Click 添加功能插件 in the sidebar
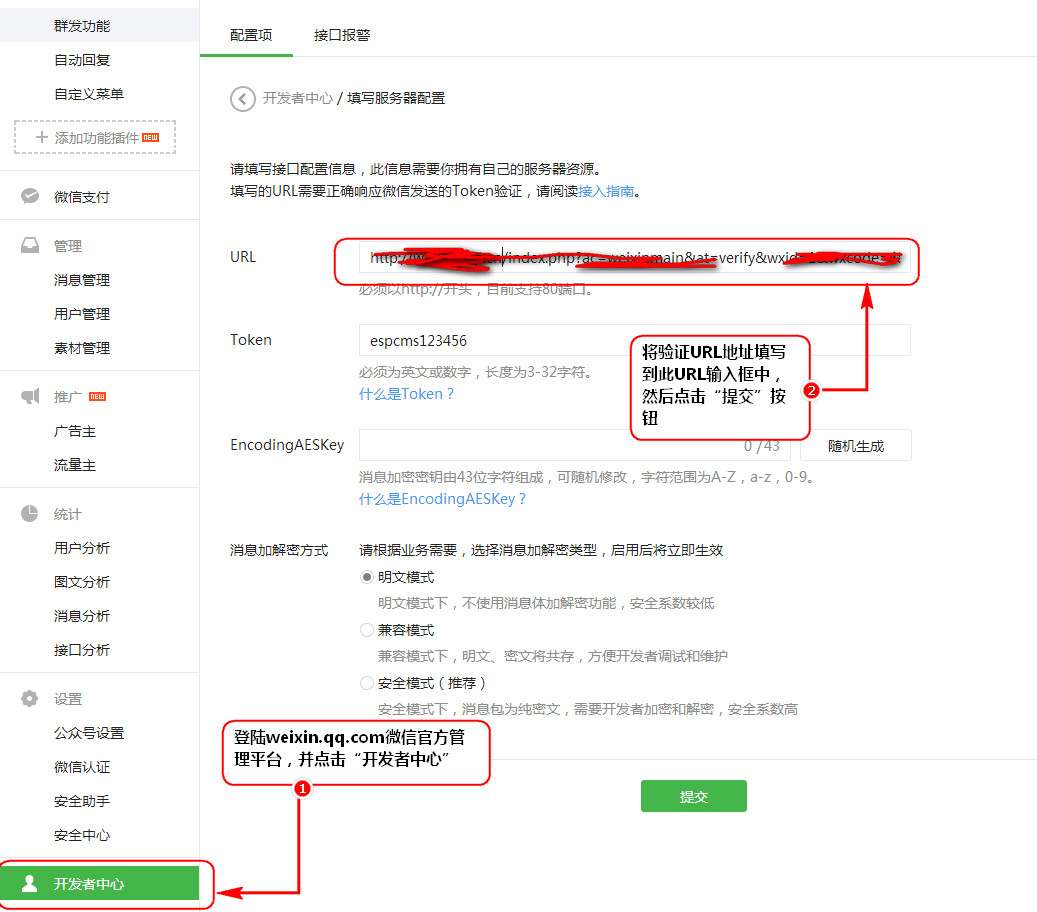Image resolution: width=1037 pixels, height=912 pixels. (x=96, y=138)
